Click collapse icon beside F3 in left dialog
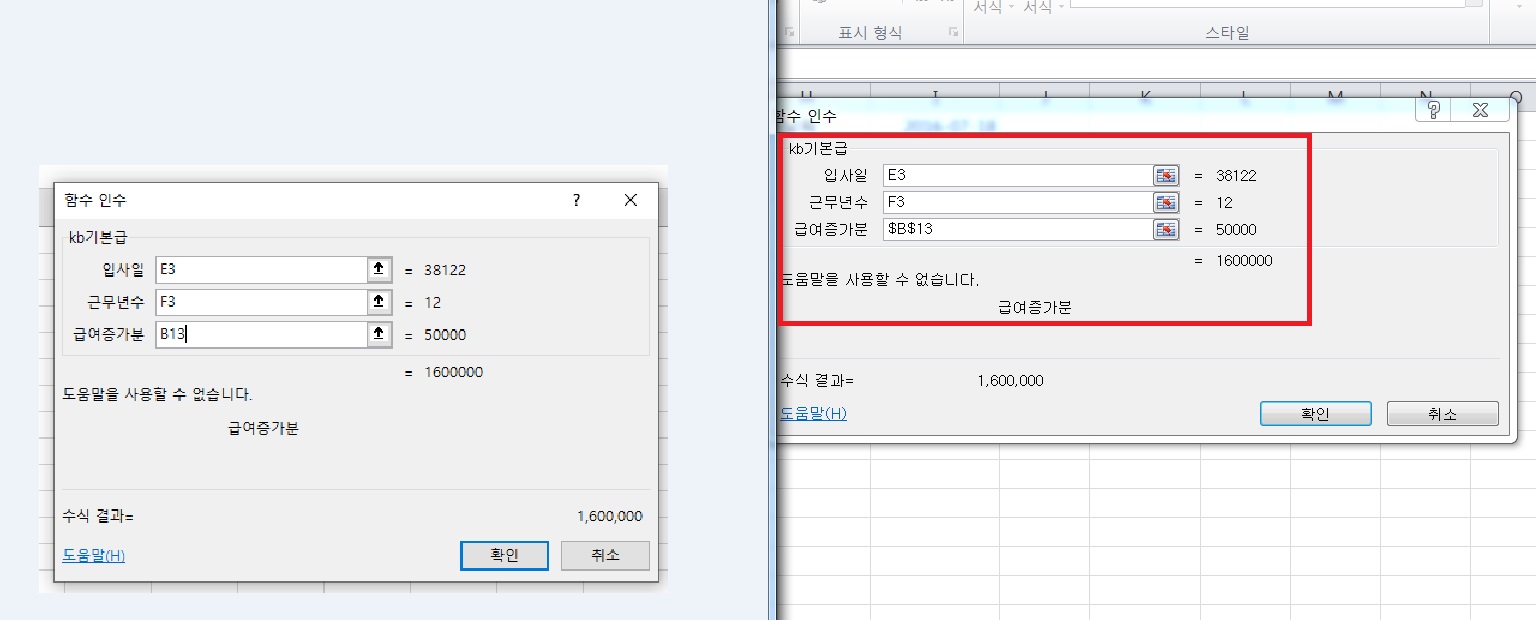 pos(378,303)
